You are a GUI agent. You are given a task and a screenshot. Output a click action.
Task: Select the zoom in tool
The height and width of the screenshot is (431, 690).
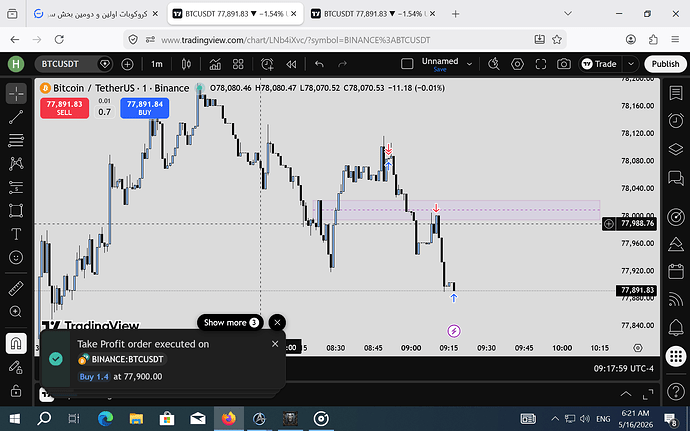[x=16, y=312]
